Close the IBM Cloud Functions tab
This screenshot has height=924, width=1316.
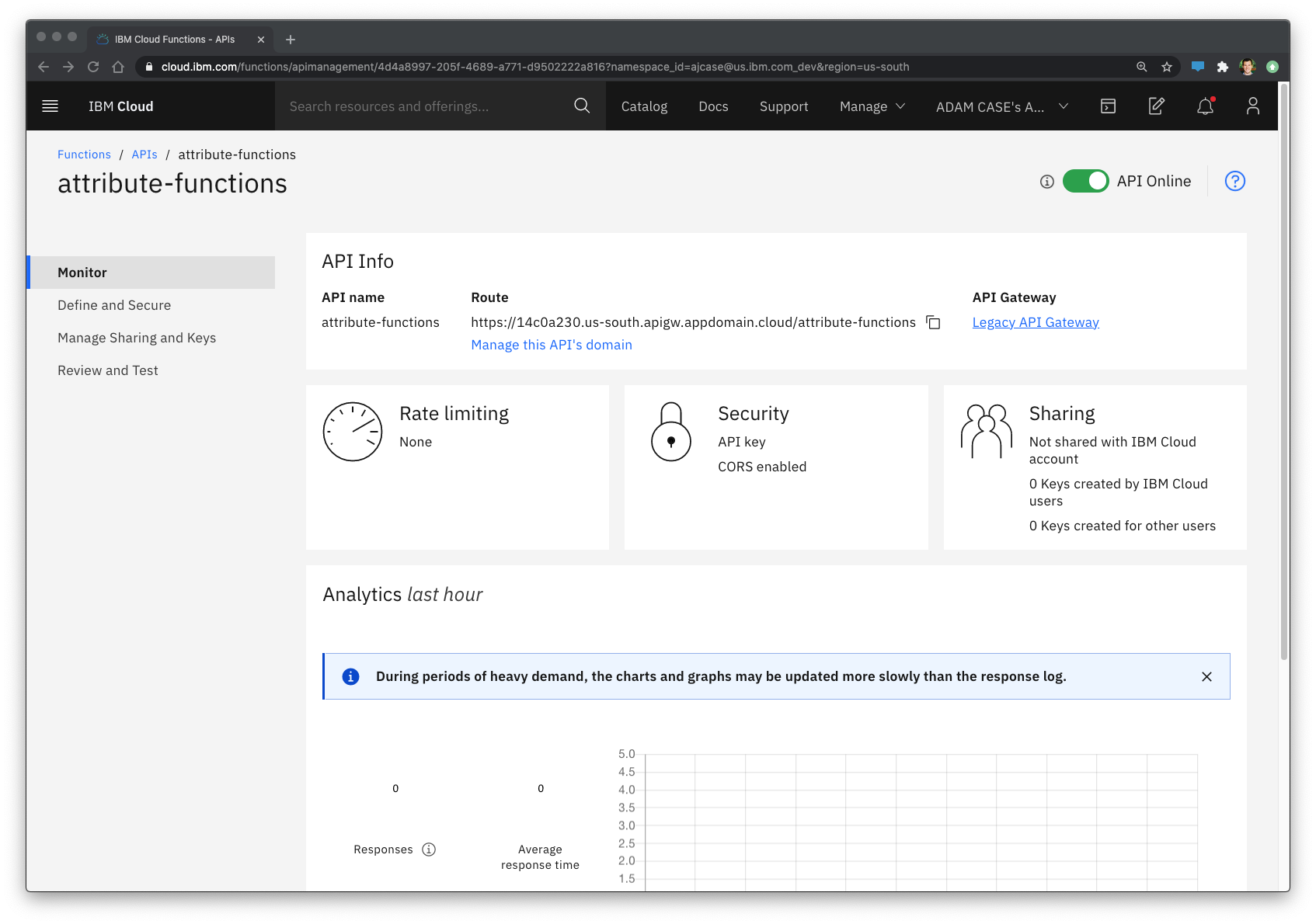(x=261, y=40)
